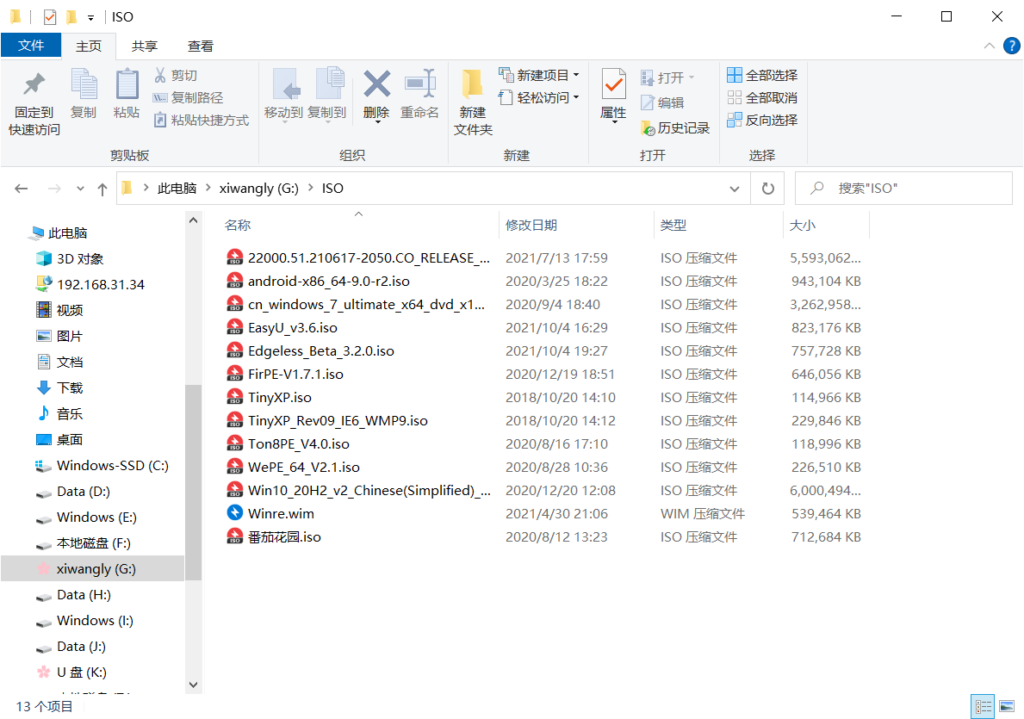Click Invert selection (反向选择)
This screenshot has width=1024, height=719.
[762, 120]
